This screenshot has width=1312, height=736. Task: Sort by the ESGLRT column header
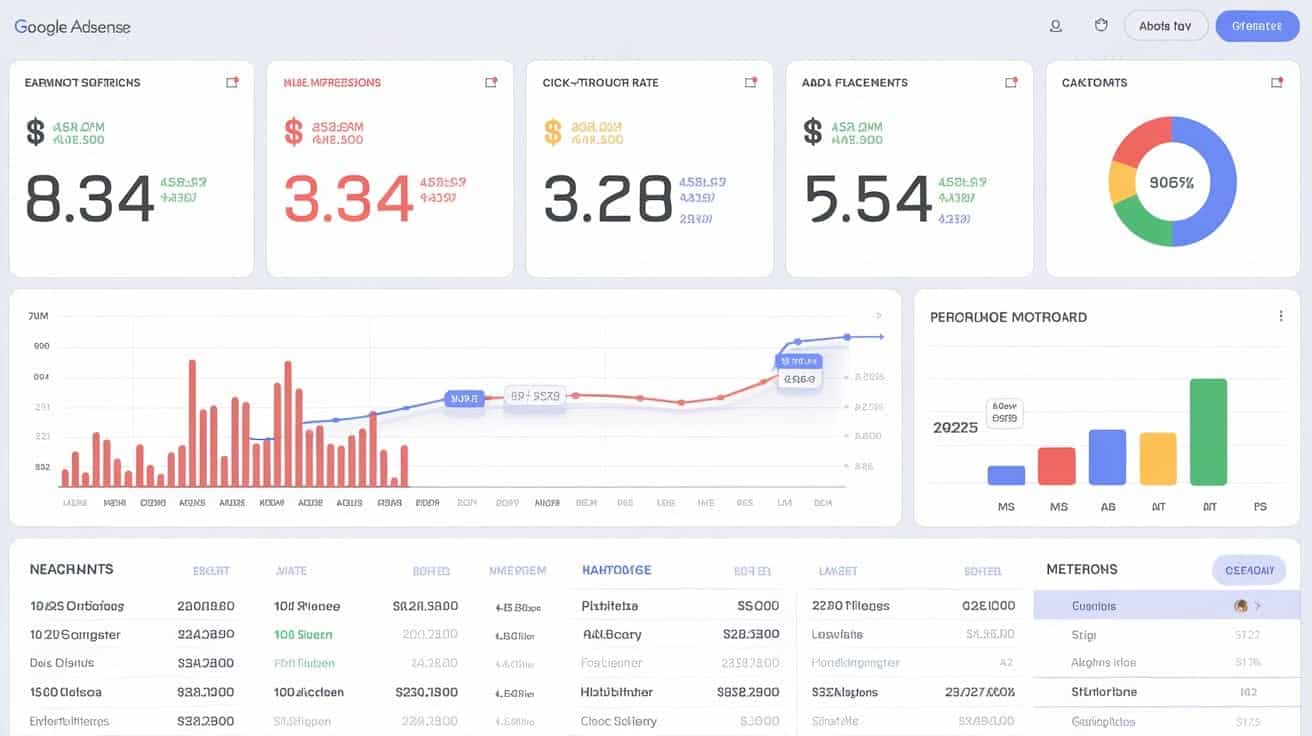point(211,570)
